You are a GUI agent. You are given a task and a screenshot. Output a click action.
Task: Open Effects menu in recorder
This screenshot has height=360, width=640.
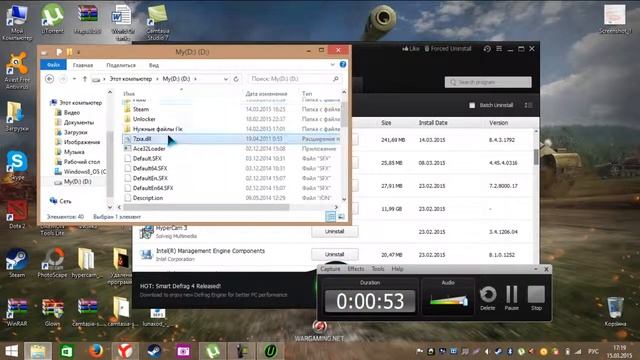[x=356, y=269]
